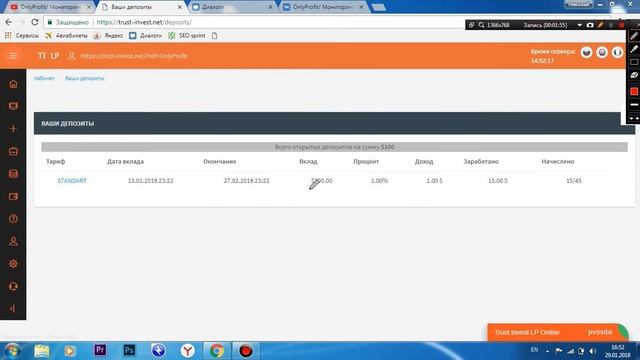Open the STANDART tariff link
Viewport: 640px width, 360px height.
(x=72, y=180)
